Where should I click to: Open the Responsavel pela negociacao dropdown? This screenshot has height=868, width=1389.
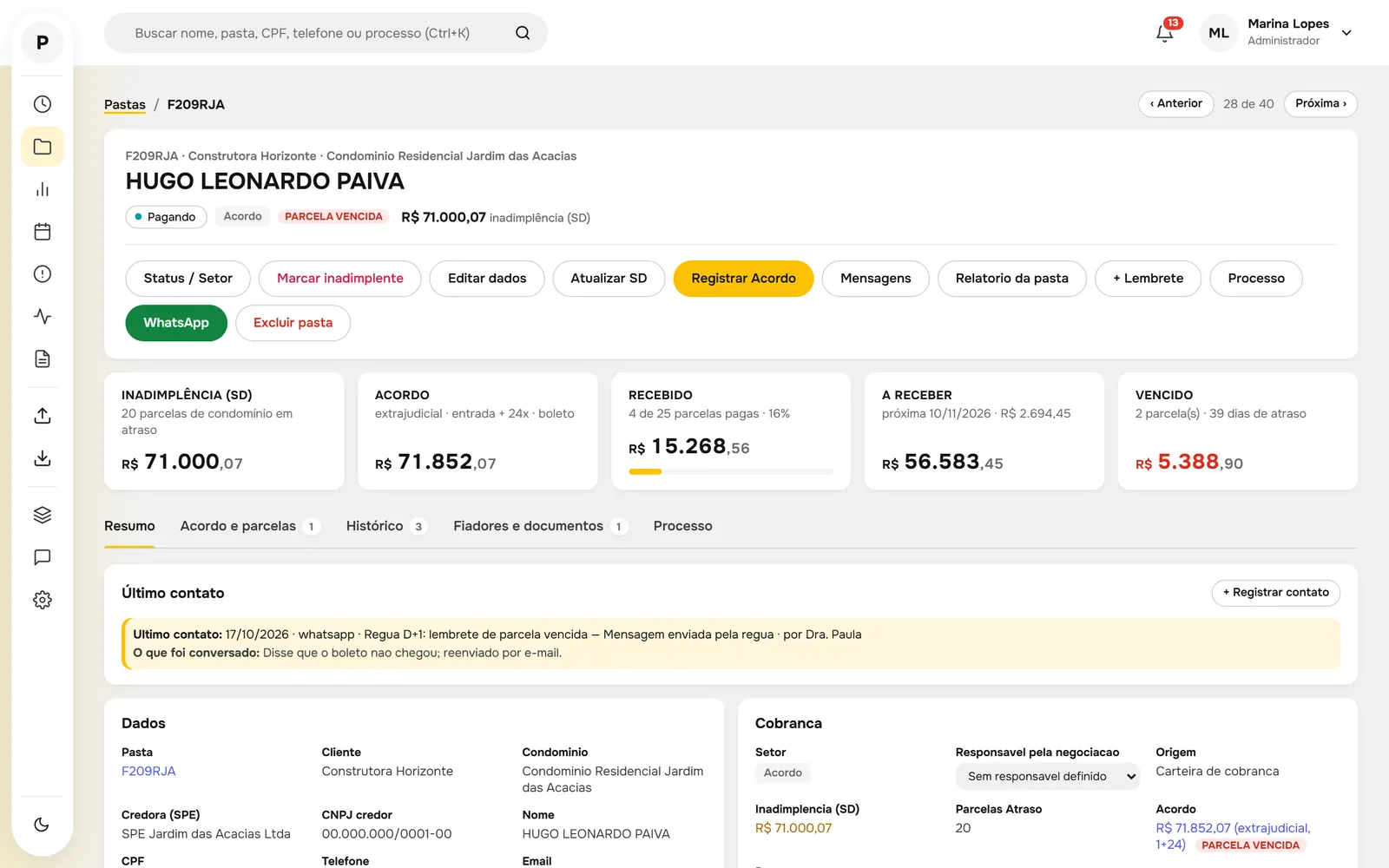pyautogui.click(x=1048, y=776)
